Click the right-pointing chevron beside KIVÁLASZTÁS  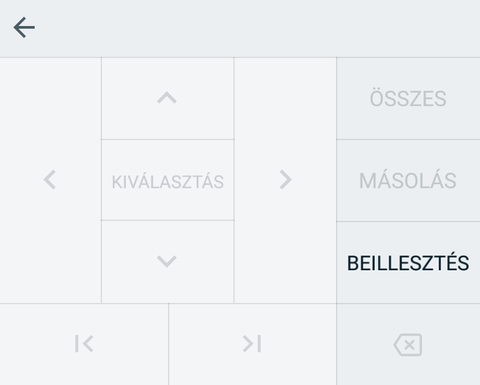click(x=285, y=180)
